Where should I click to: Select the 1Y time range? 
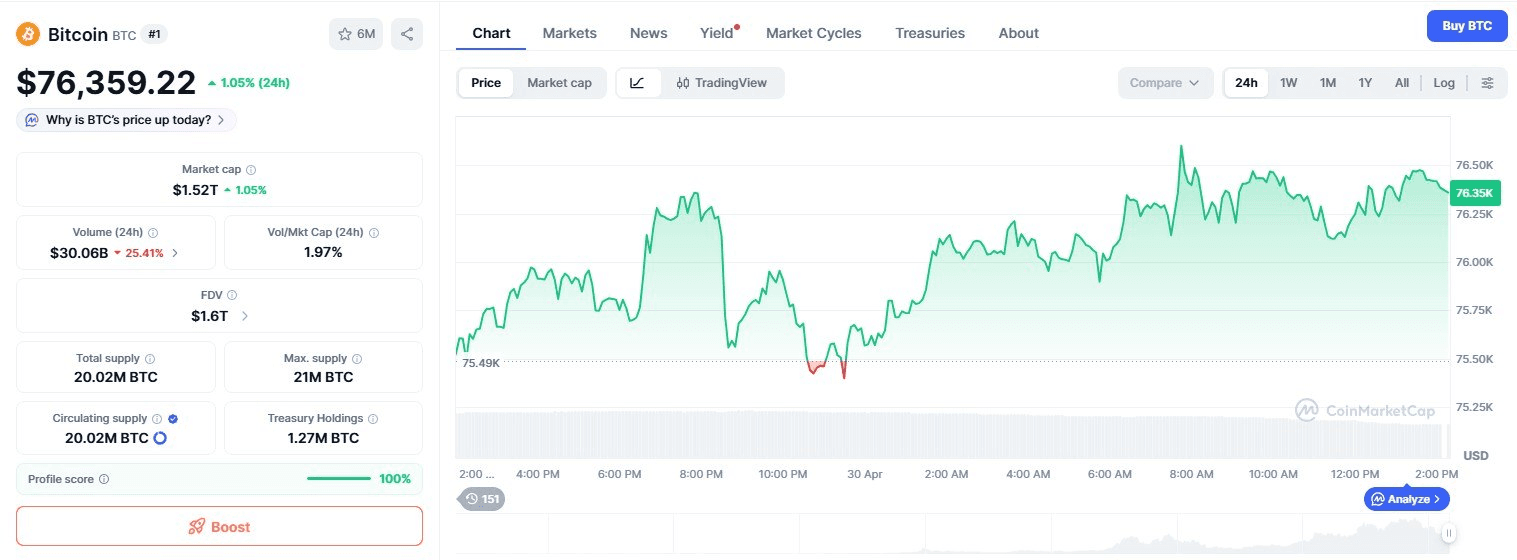1365,83
